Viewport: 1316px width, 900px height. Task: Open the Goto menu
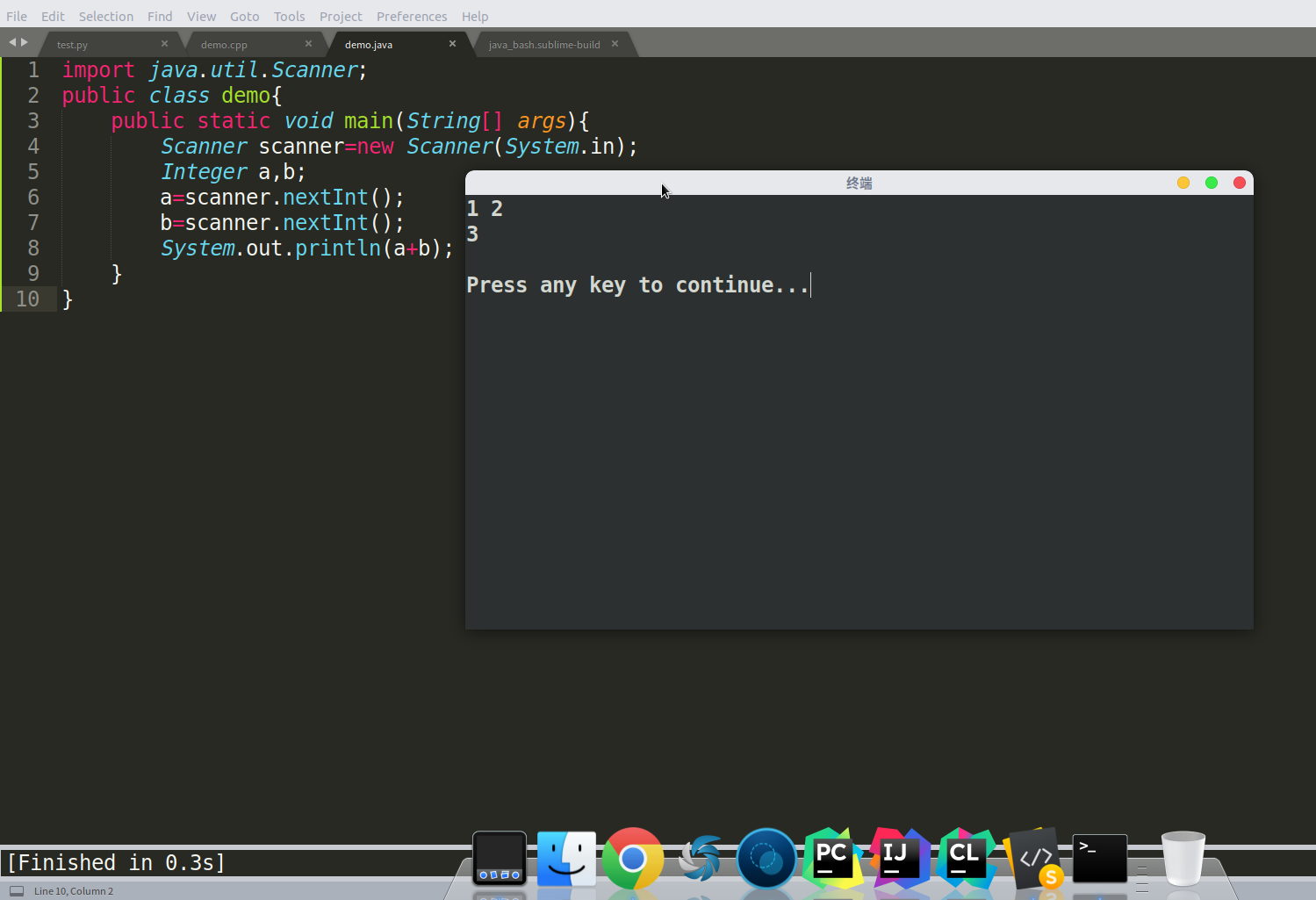click(x=244, y=16)
